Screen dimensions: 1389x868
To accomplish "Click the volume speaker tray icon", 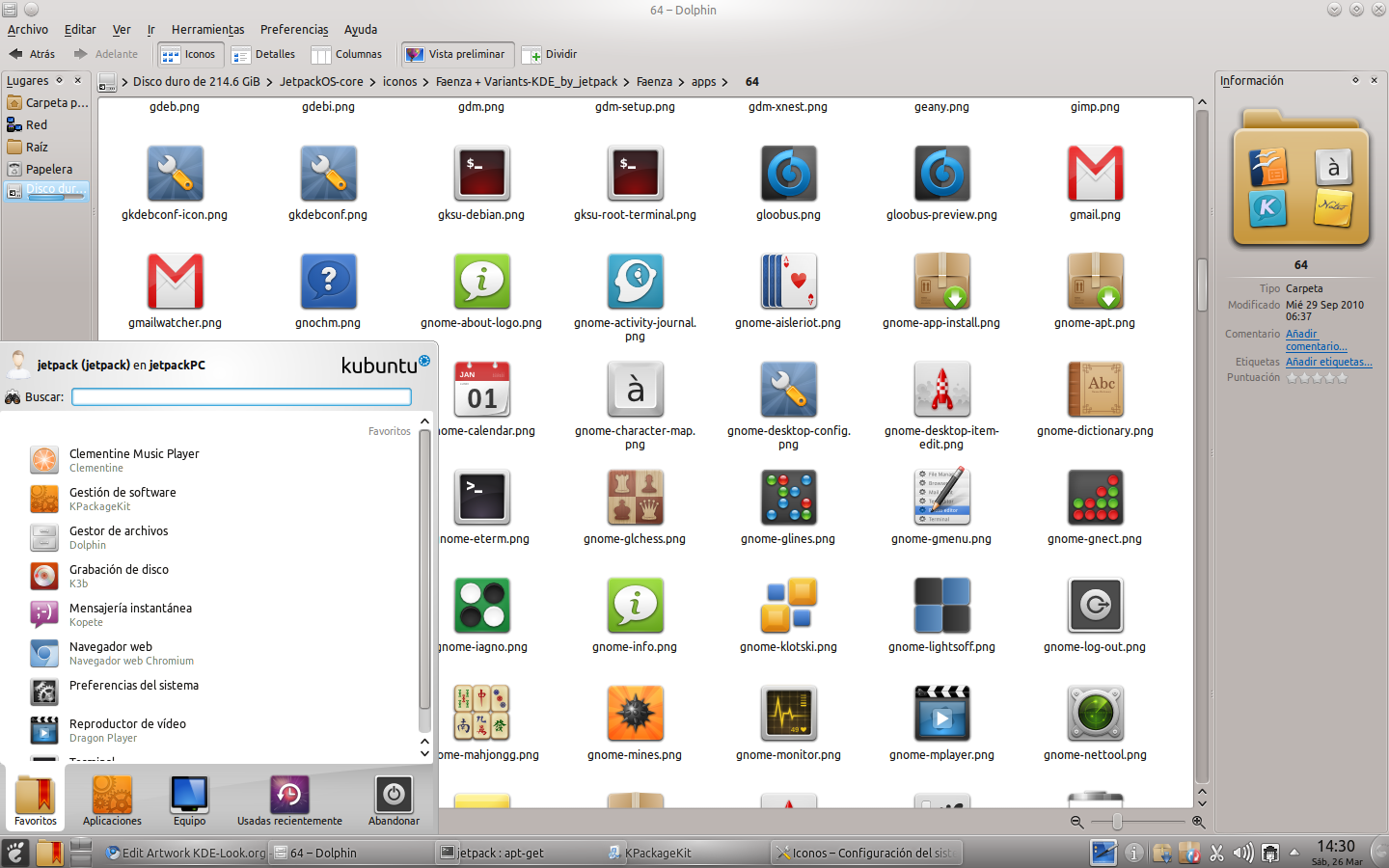I will [1243, 853].
